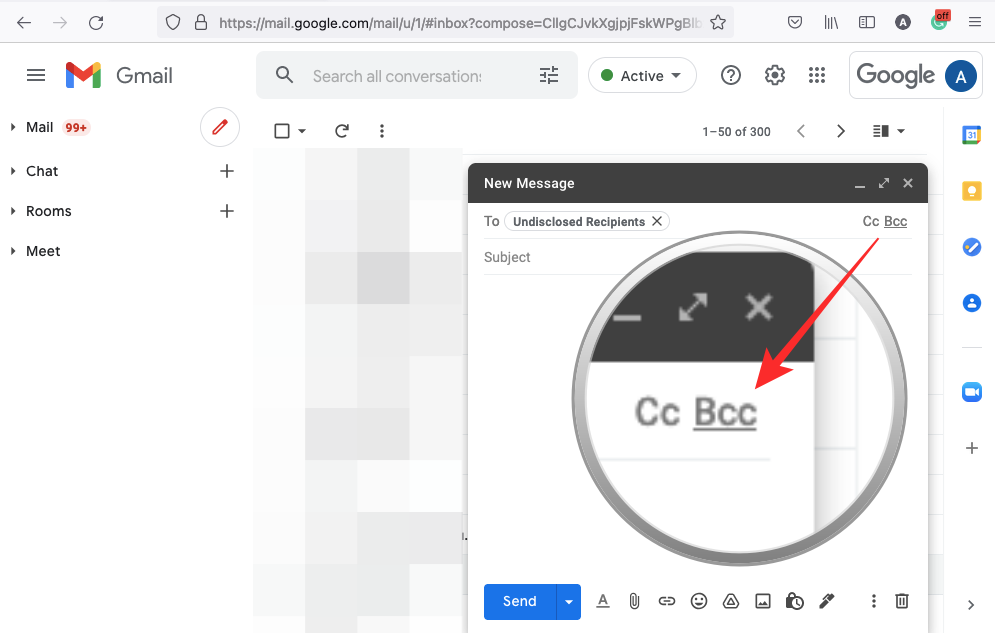995x633 pixels.
Task: Open formatting options with the A icon
Action: point(603,601)
